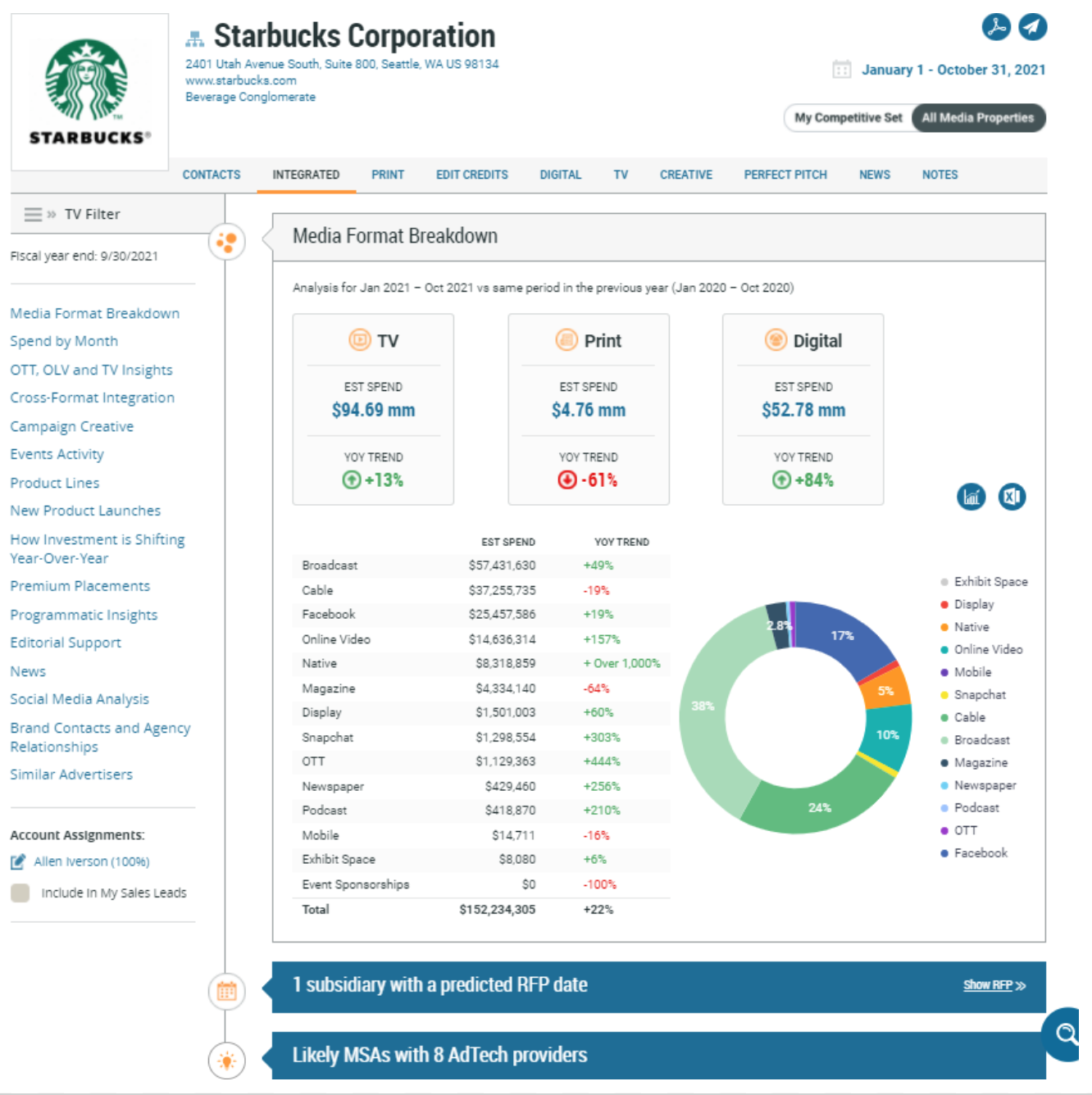1092x1095 pixels.
Task: Click the red down arrow Print trend icon
Action: [567, 479]
